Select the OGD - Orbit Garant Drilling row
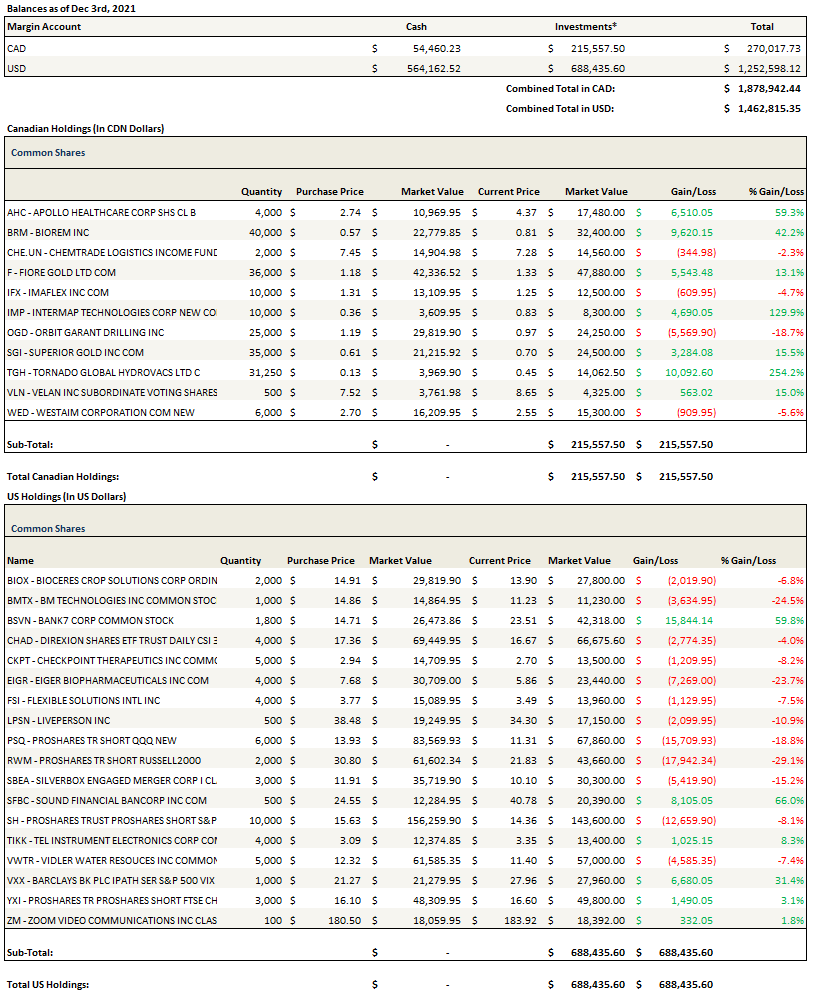Viewport: 829px width, 993px height. tap(85, 332)
